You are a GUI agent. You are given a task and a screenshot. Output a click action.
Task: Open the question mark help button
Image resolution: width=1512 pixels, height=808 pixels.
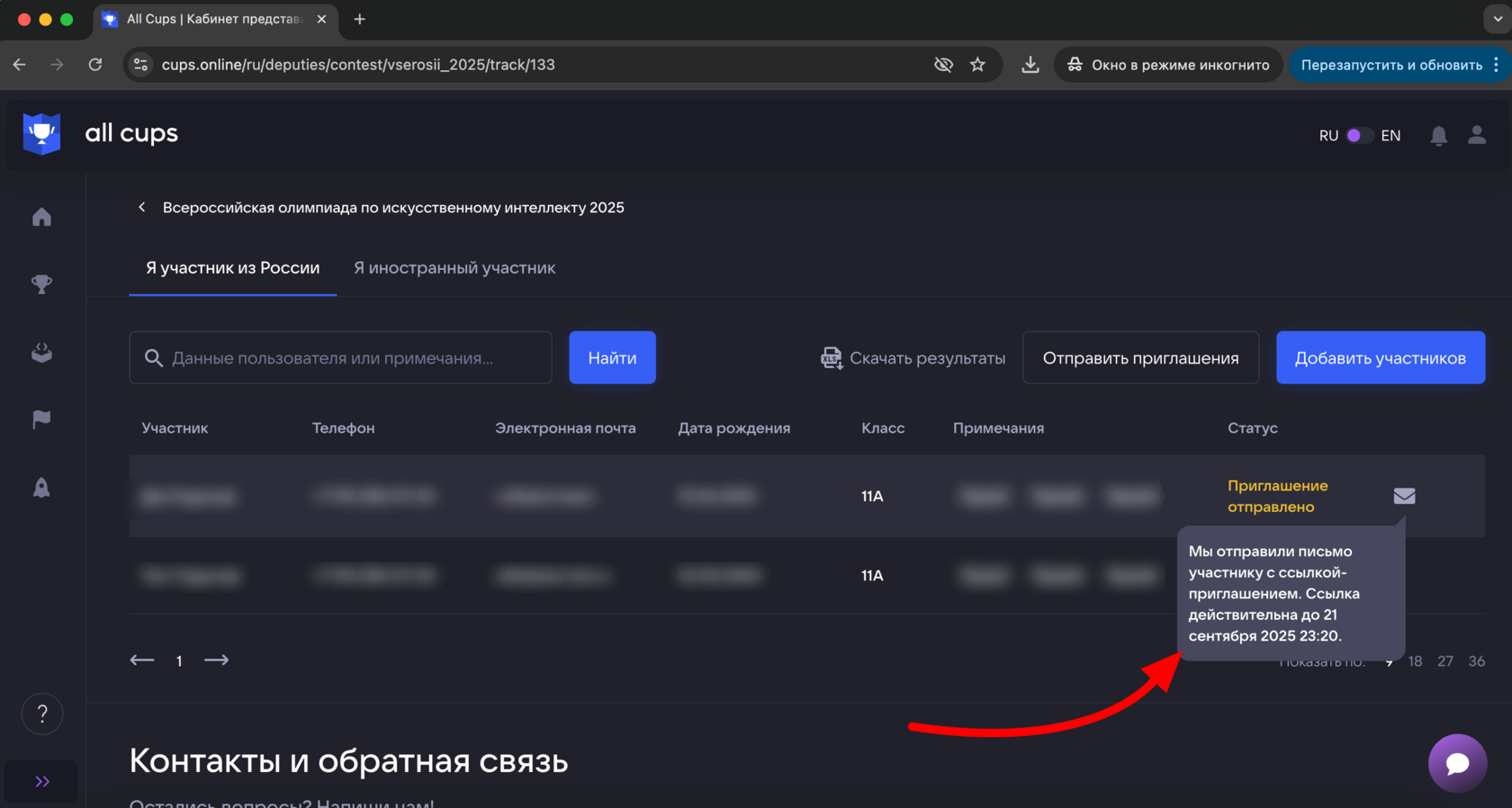tap(42, 714)
